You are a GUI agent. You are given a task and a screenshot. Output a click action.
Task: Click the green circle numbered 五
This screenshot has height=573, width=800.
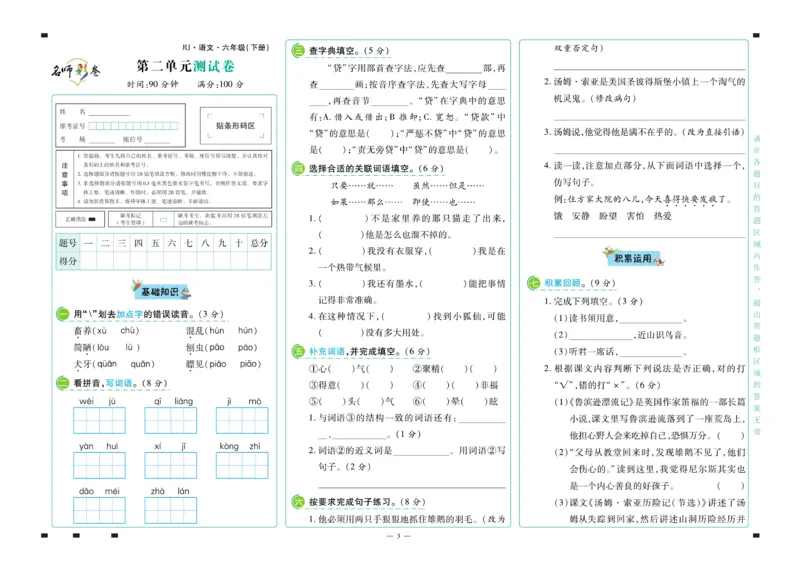(297, 351)
